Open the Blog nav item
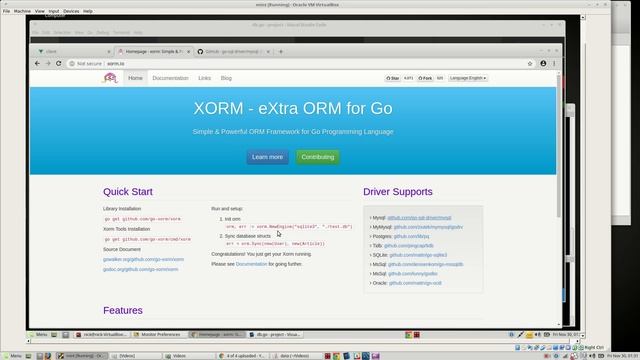The image size is (640, 360). tap(226, 78)
